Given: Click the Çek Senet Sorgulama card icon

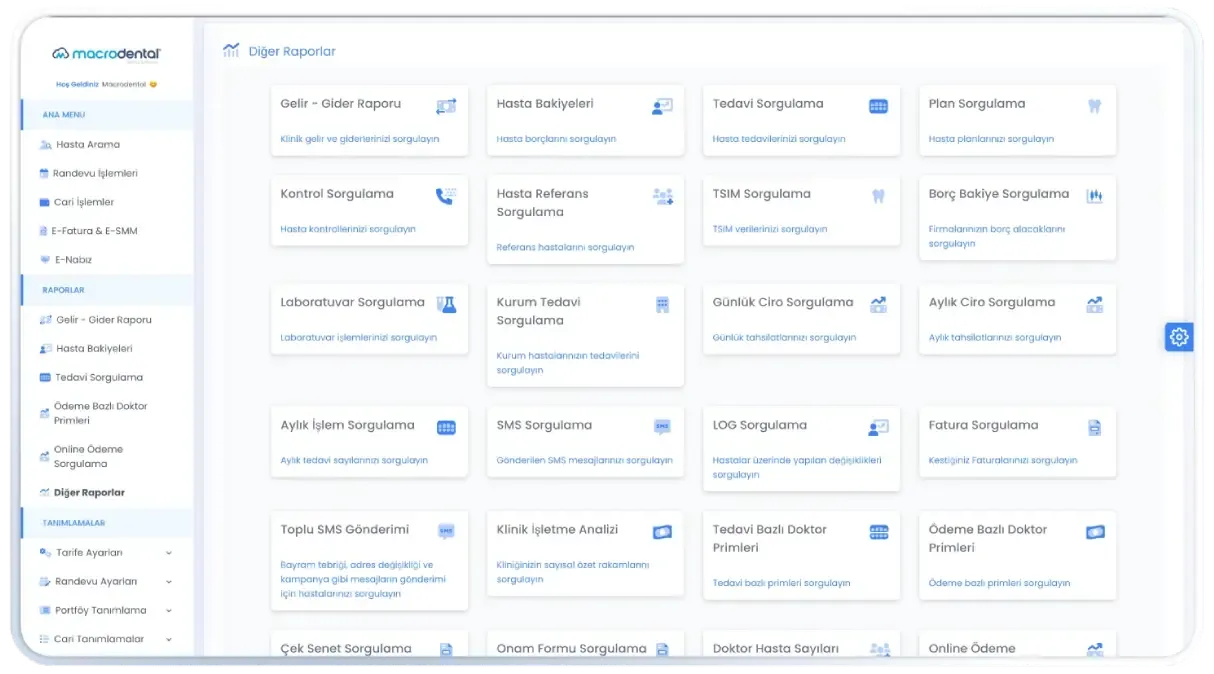Looking at the screenshot, I should tap(446, 649).
